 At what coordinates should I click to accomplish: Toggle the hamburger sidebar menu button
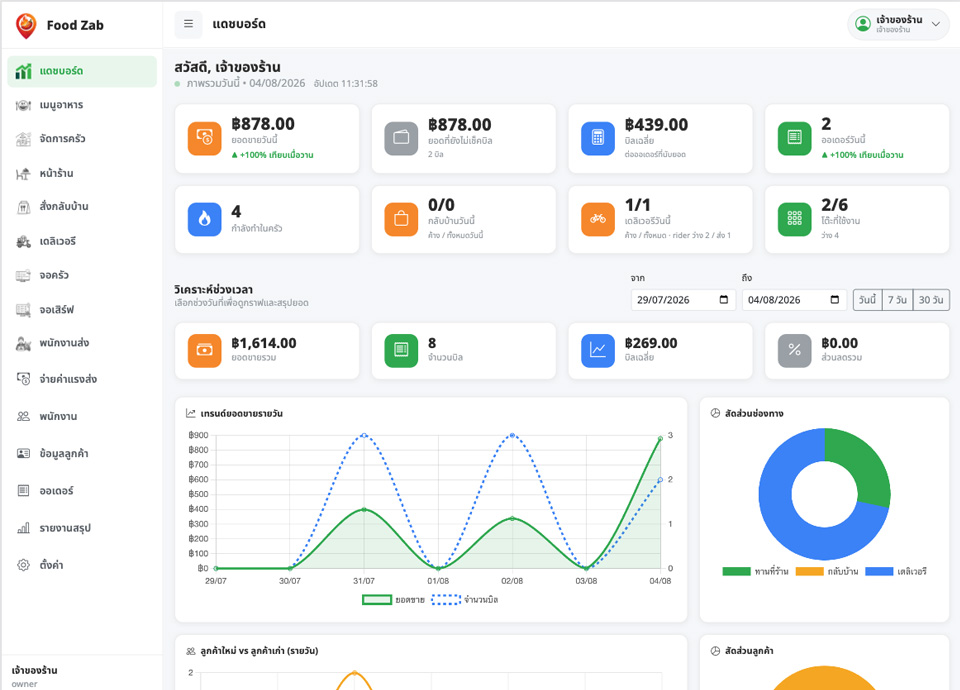coord(188,24)
